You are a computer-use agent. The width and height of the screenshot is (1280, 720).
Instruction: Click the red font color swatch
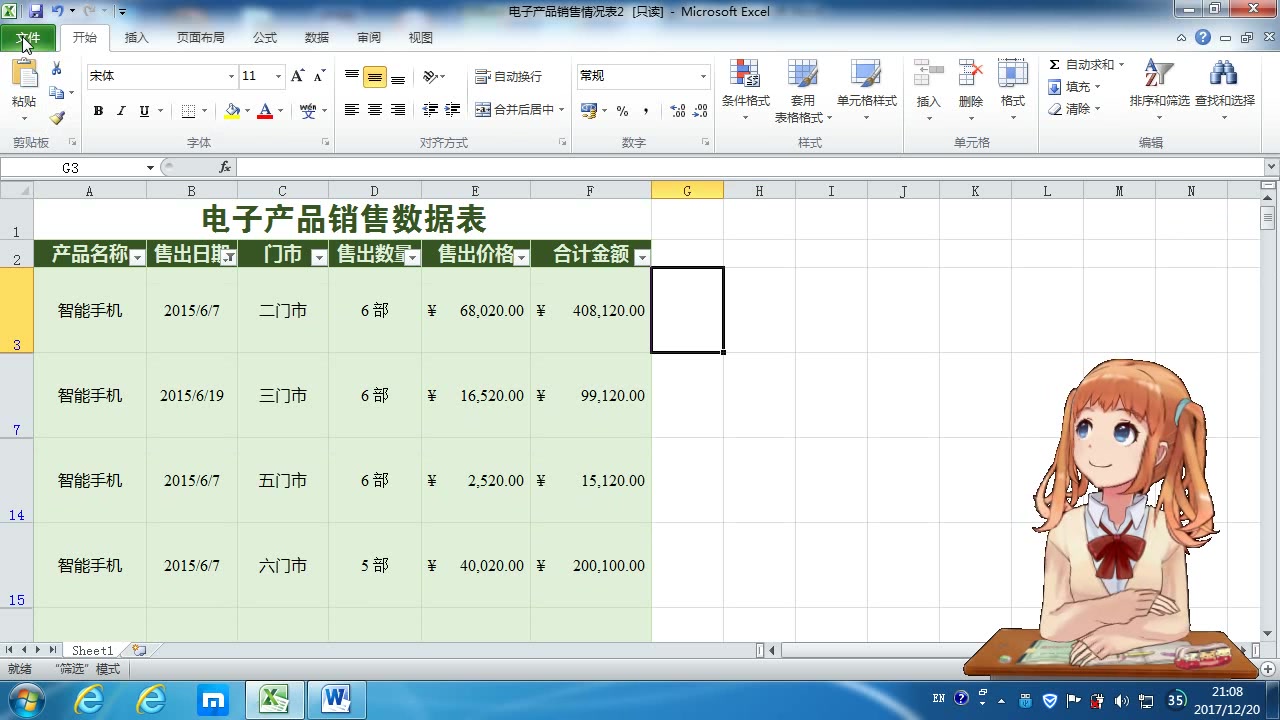265,111
